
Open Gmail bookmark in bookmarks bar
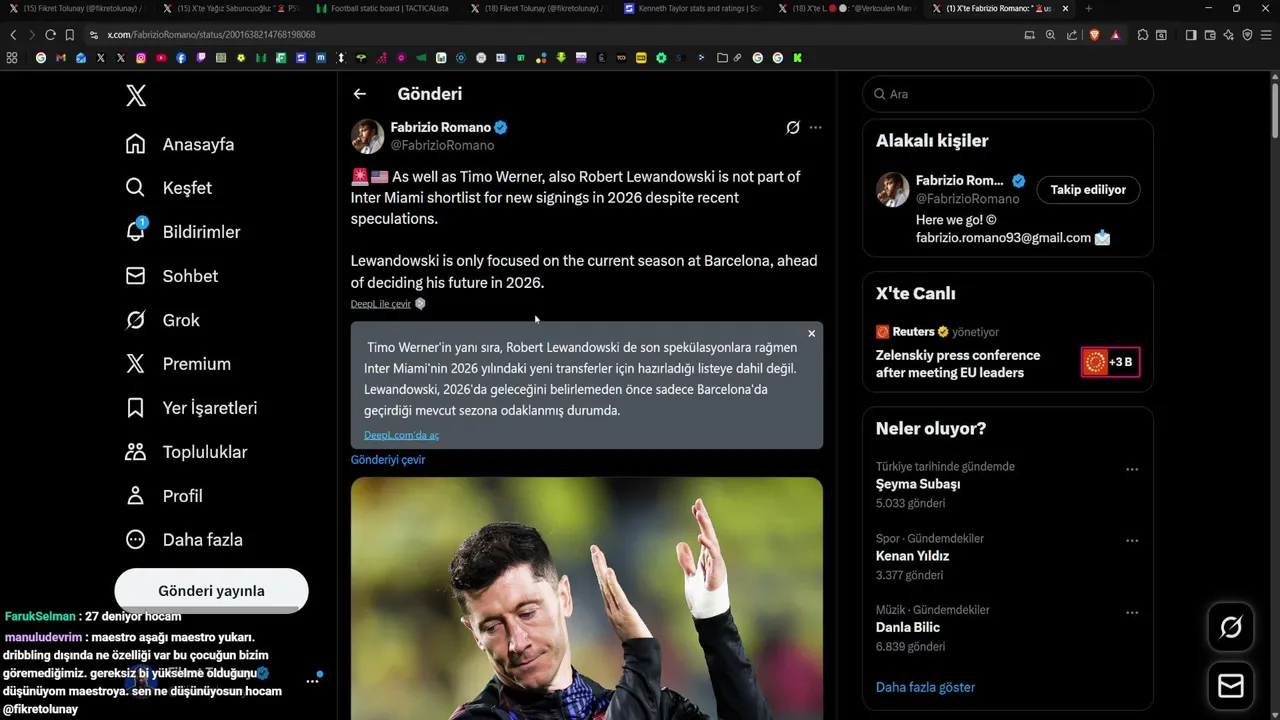(x=61, y=58)
